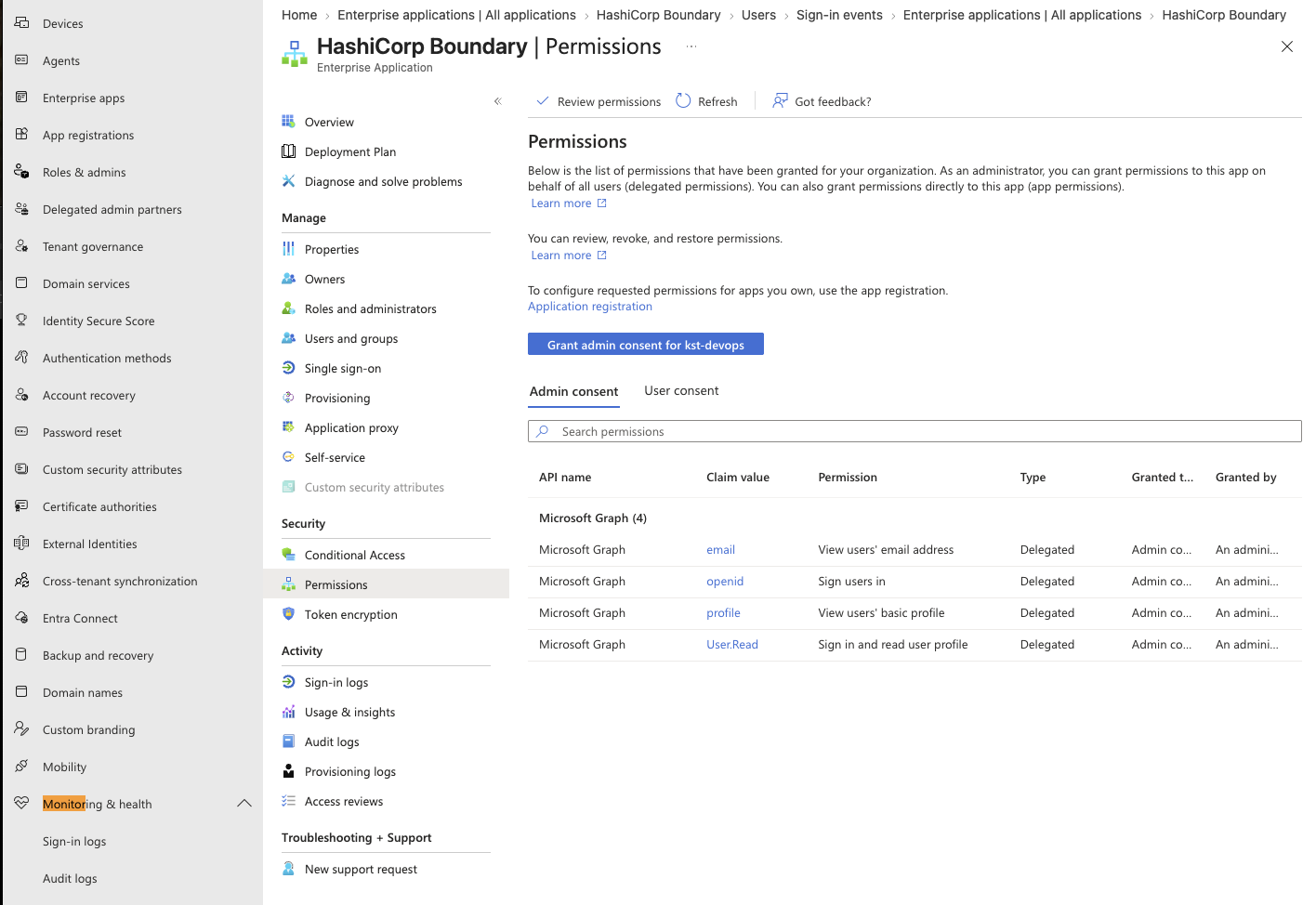Click the Sign-in events breadcrumb
The width and height of the screenshot is (1316, 905).
point(839,15)
